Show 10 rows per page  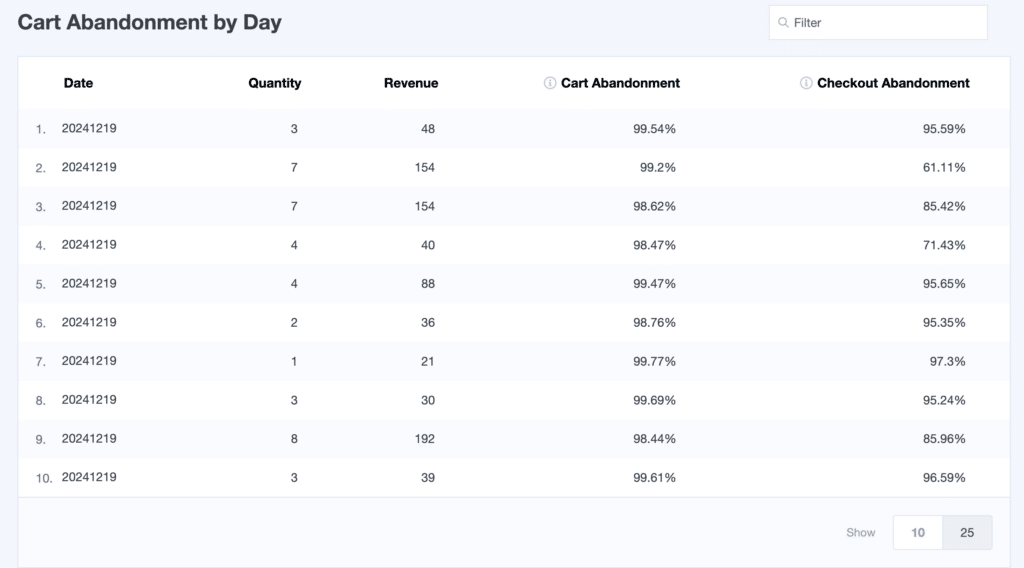tap(917, 533)
